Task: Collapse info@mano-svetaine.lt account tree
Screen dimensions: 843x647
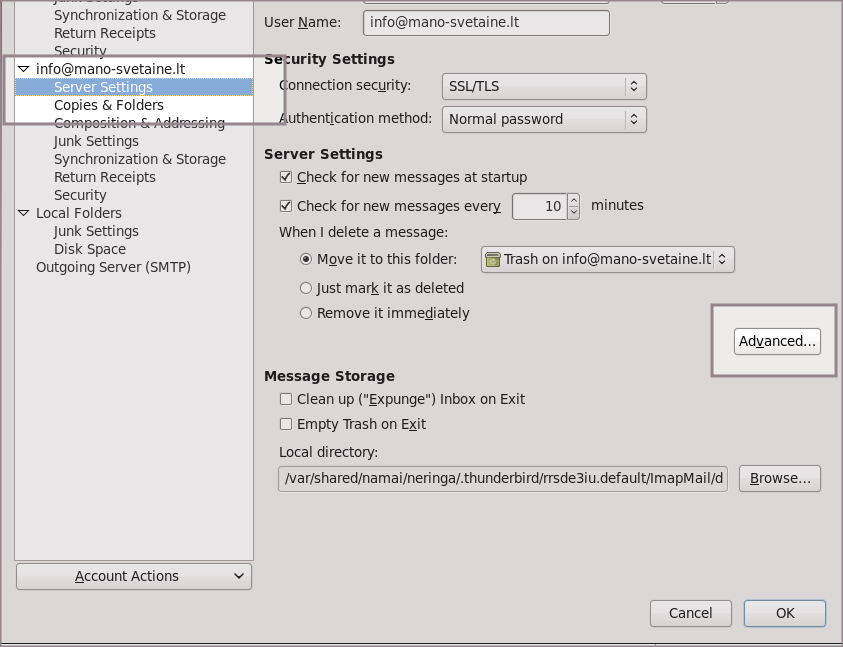Action: [24, 69]
